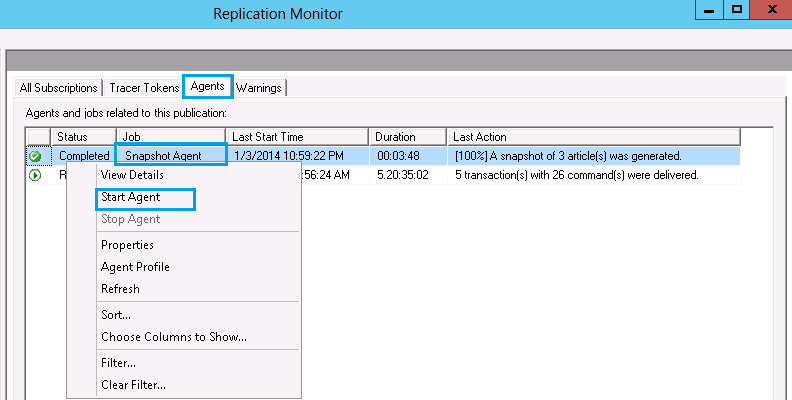Click Refresh in the context menu
The width and height of the screenshot is (792, 400).
pyautogui.click(x=120, y=289)
